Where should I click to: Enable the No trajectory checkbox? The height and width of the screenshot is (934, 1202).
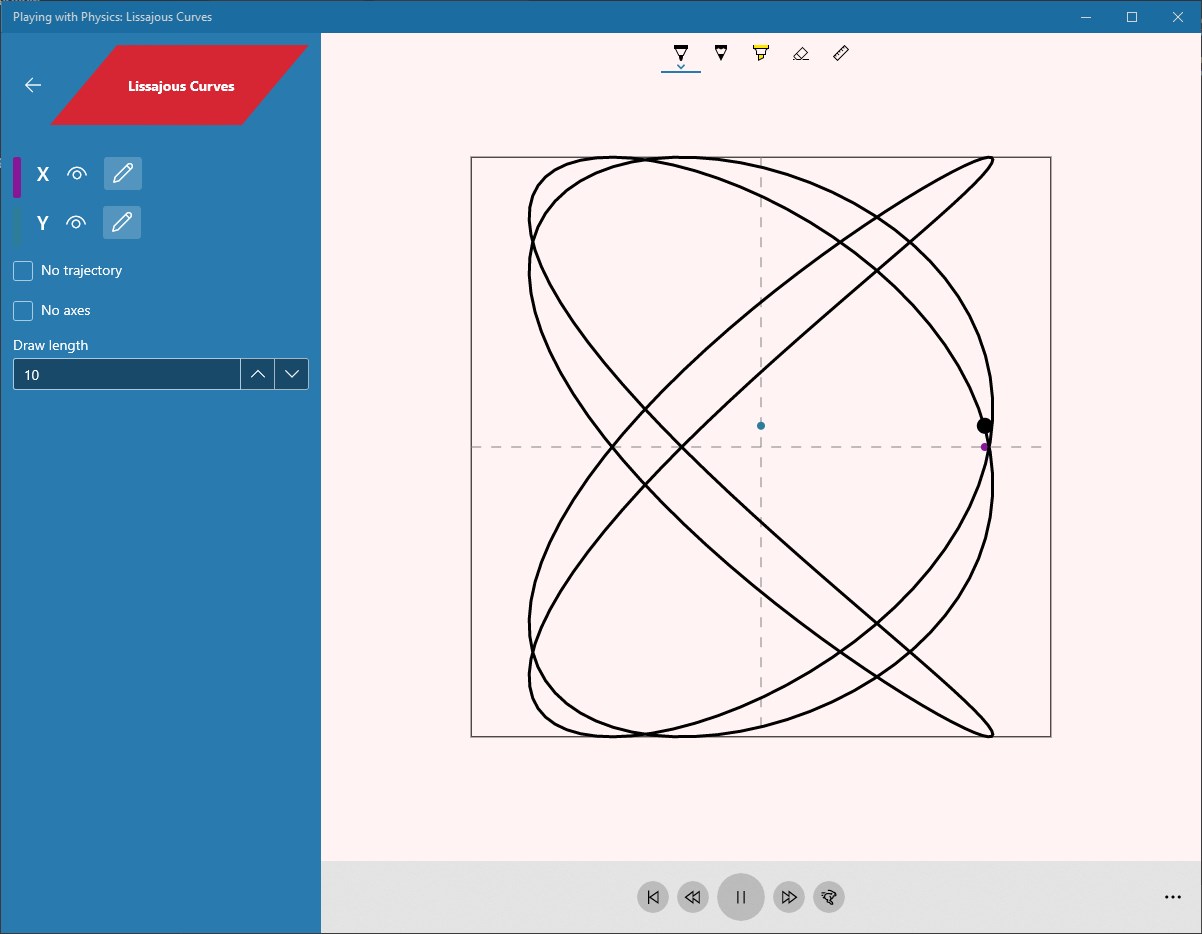pos(23,271)
